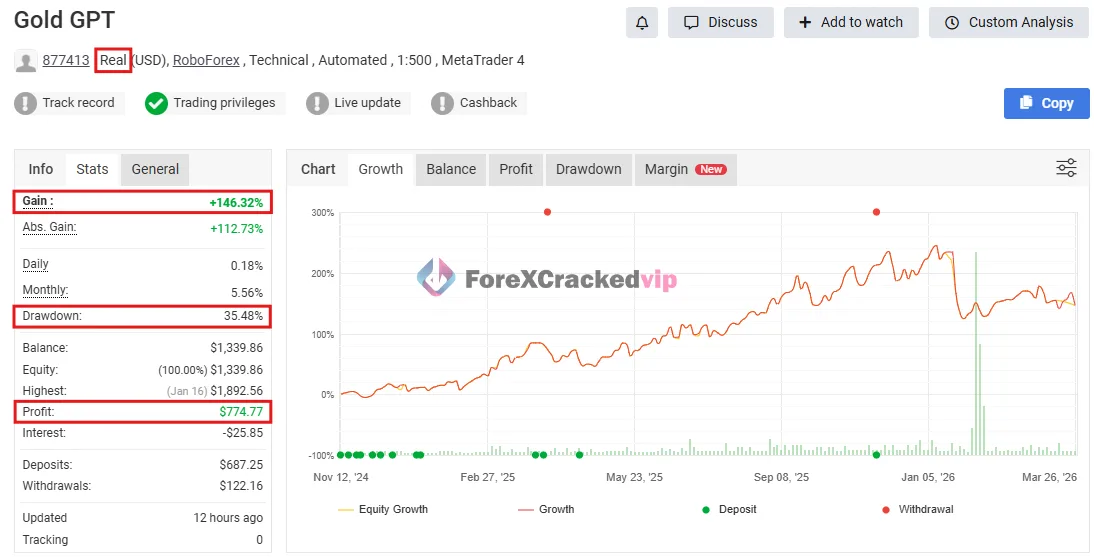The height and width of the screenshot is (557, 1094).
Task: Switch to the Stats tab
Action: [x=92, y=170]
